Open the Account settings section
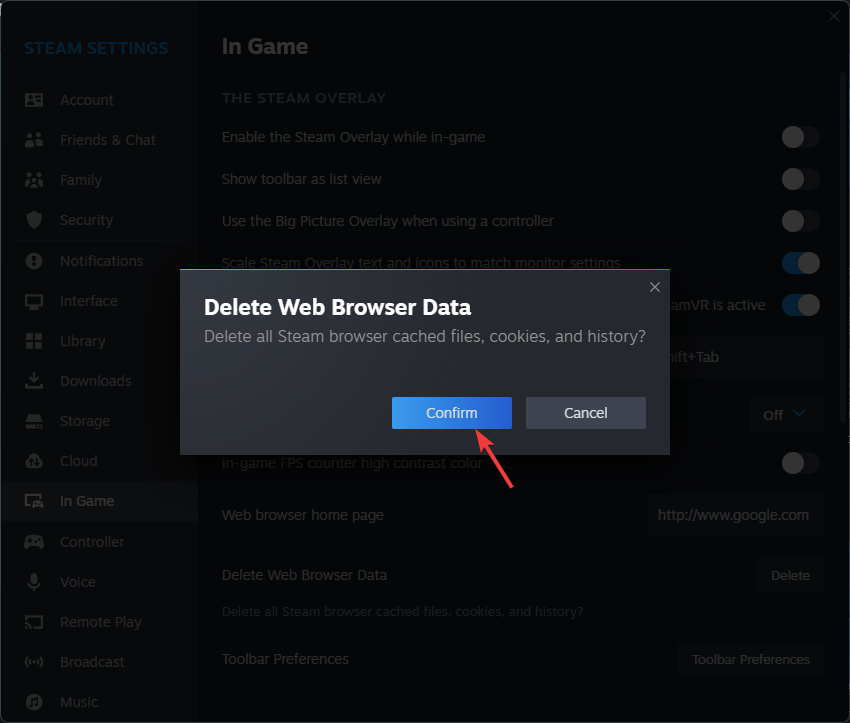The width and height of the screenshot is (850, 723). pyautogui.click(x=100, y=100)
